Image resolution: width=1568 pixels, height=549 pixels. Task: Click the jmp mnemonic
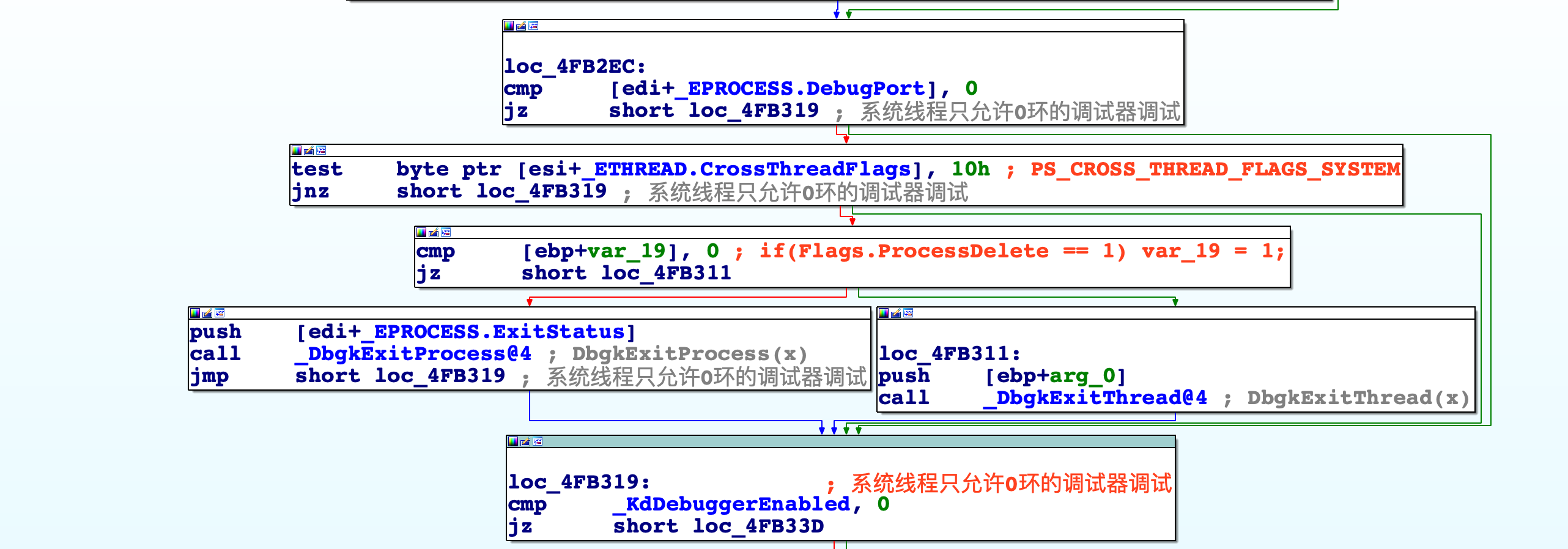[209, 376]
